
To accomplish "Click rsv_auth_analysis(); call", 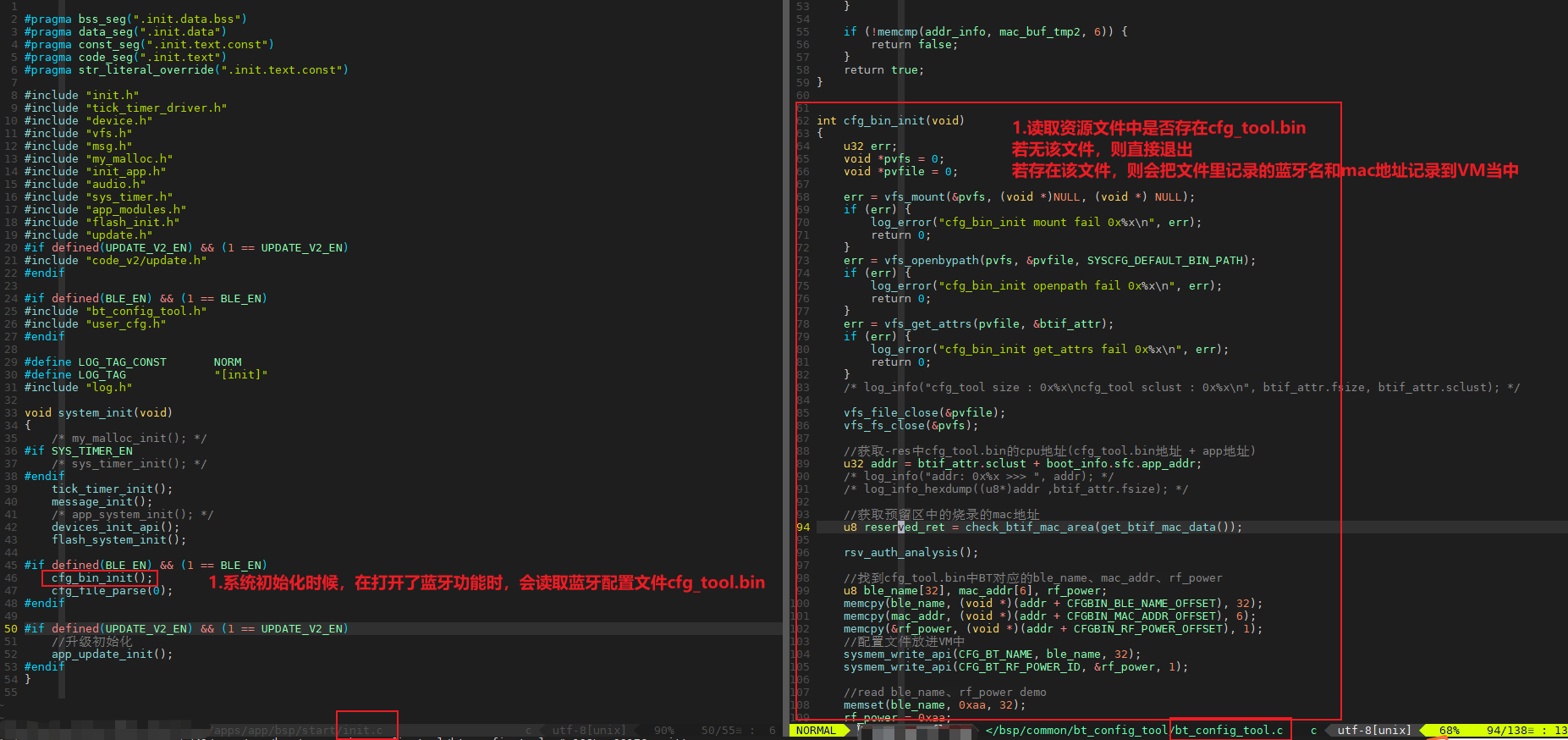I will pos(911,552).
